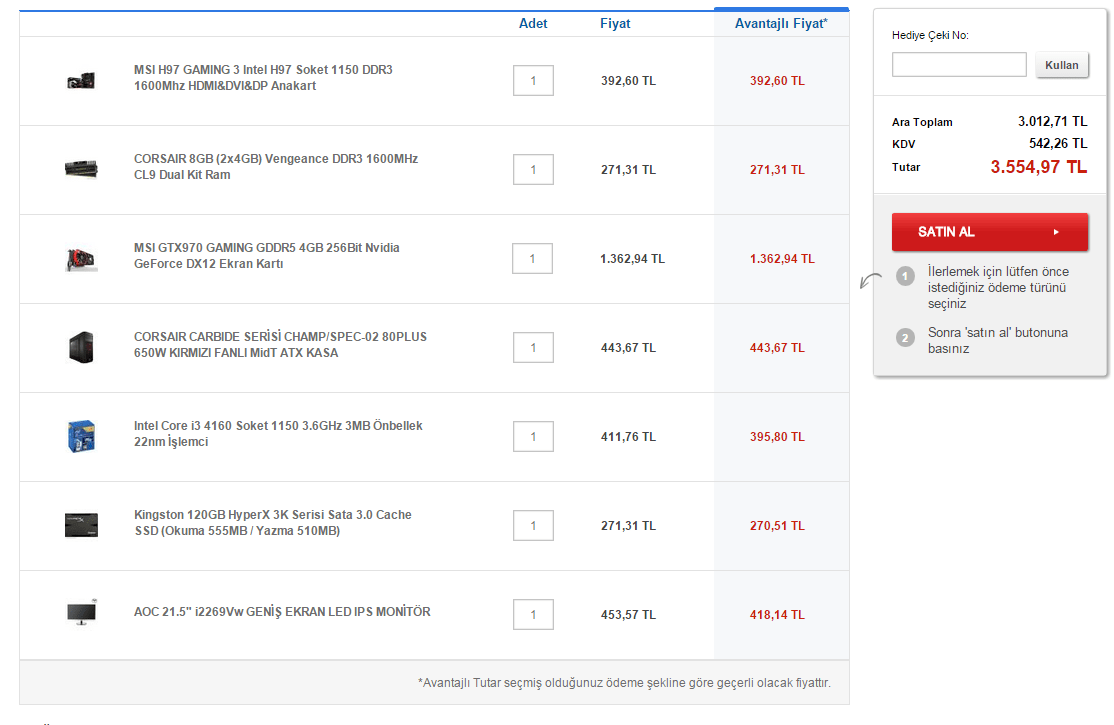This screenshot has height=725, width=1114.
Task: Click the 418,14 TL advantage price
Action: (x=777, y=614)
